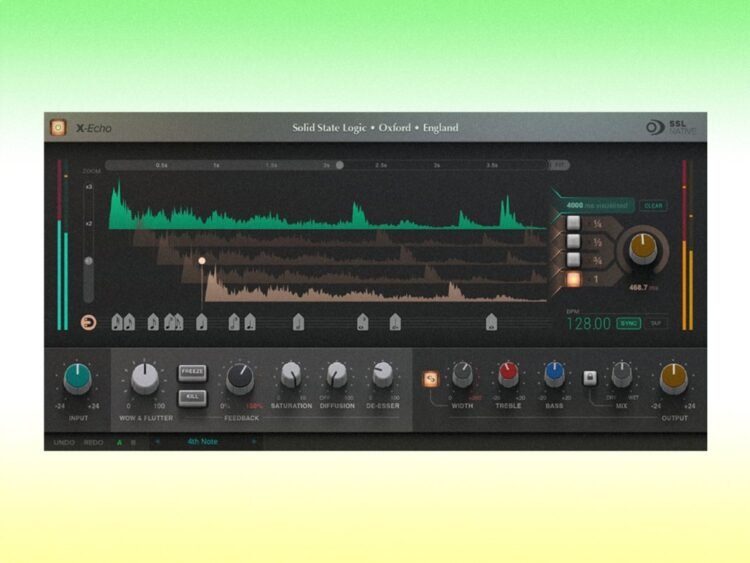Click the teal Input gain knob

click(77, 378)
